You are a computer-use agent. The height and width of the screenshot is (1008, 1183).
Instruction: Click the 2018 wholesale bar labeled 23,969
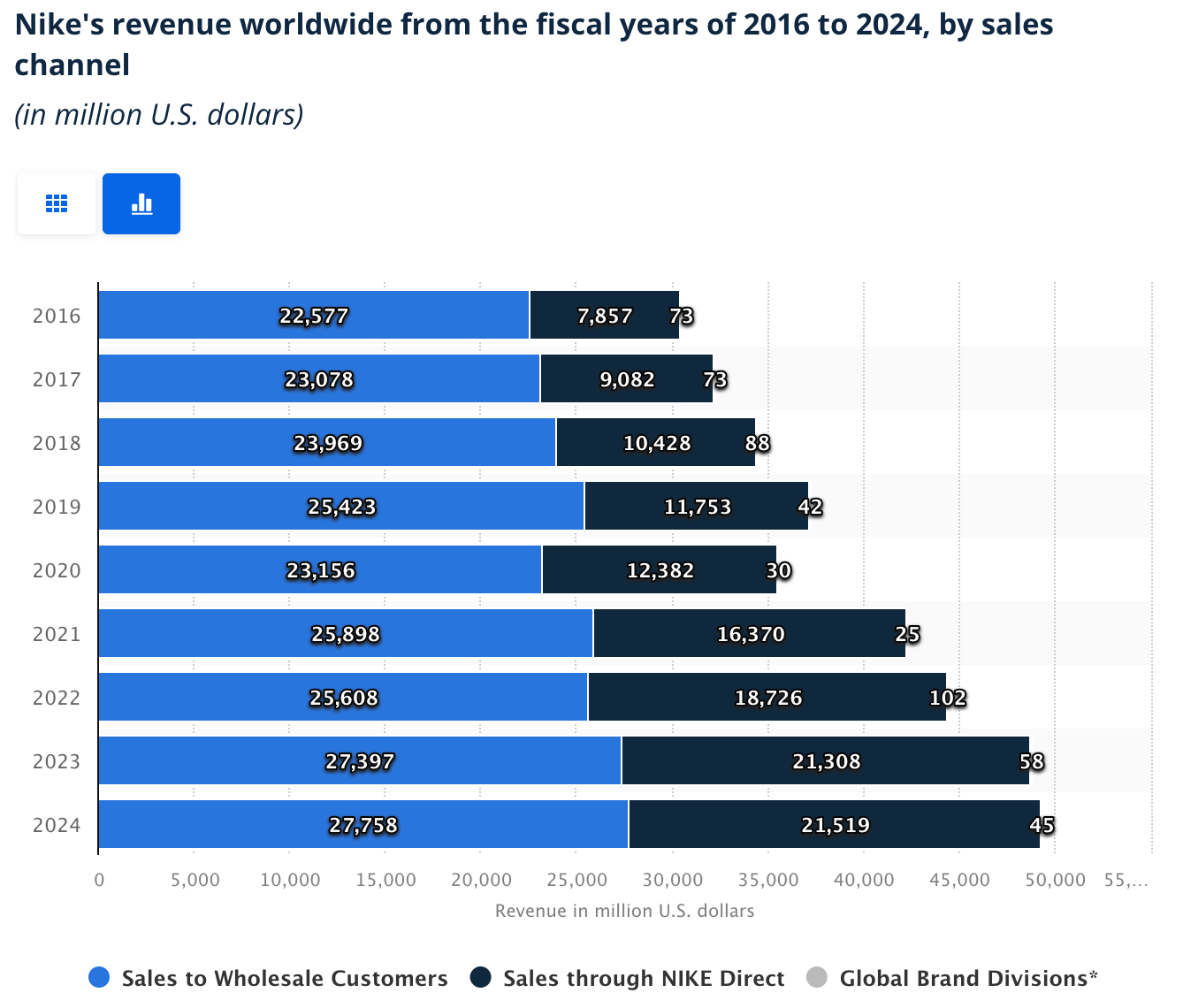[x=327, y=442]
